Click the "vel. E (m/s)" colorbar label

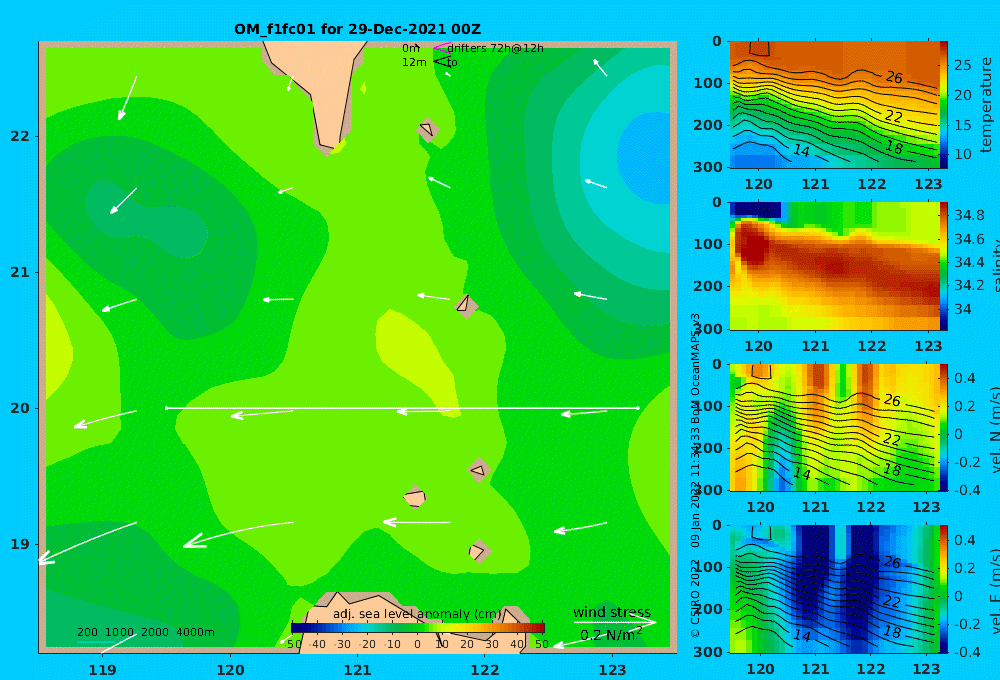pyautogui.click(x=994, y=591)
